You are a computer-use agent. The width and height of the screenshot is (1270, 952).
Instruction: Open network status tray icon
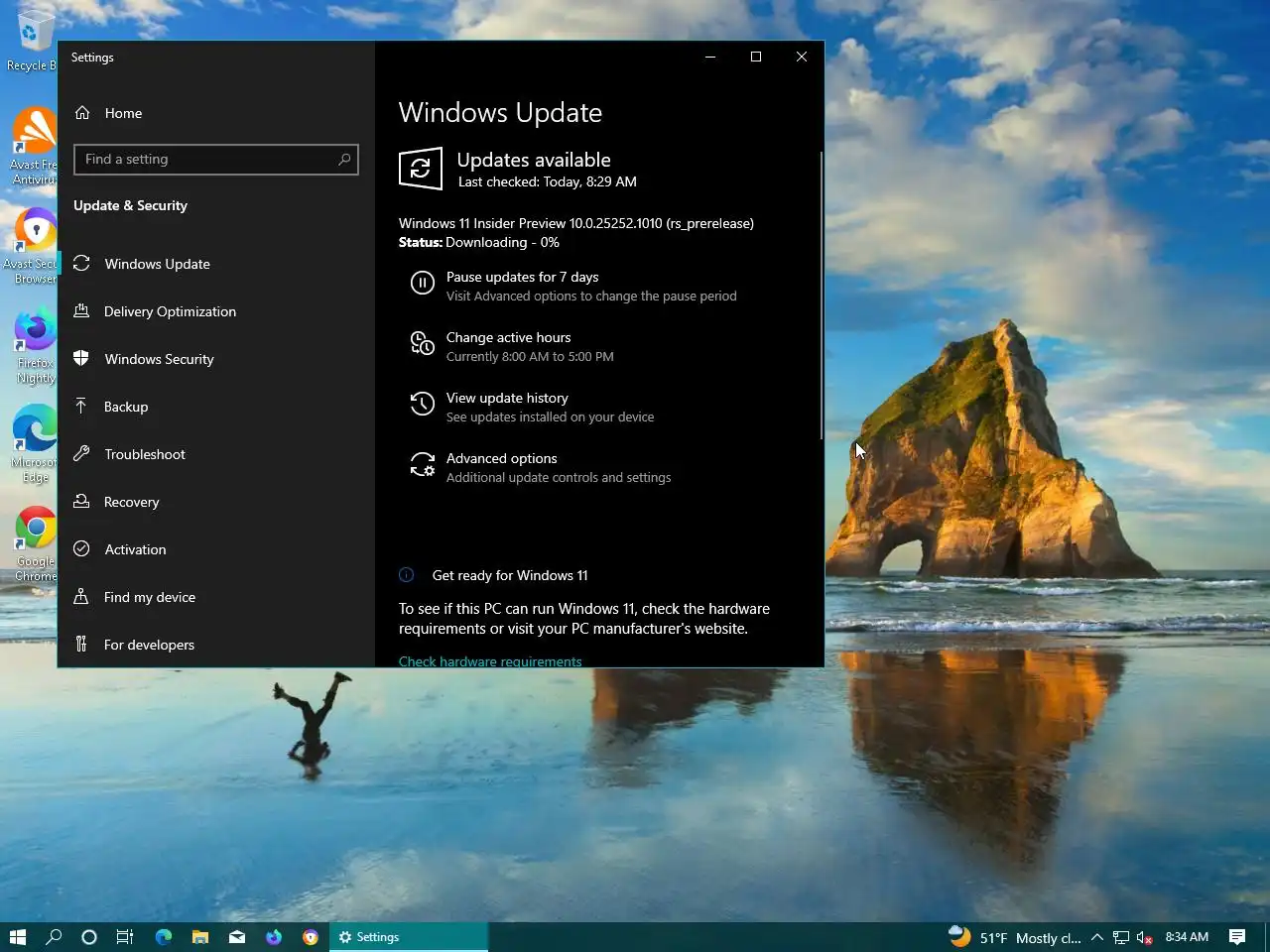(1121, 937)
